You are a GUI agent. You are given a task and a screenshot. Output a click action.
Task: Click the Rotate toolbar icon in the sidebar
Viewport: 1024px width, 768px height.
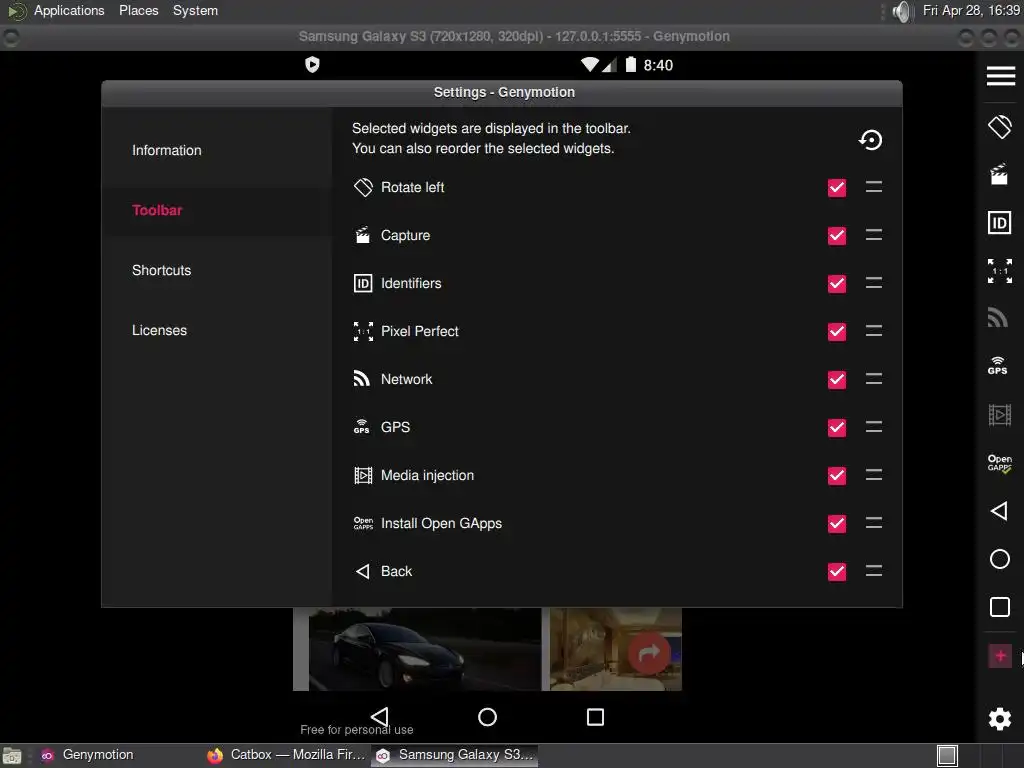pos(999,127)
